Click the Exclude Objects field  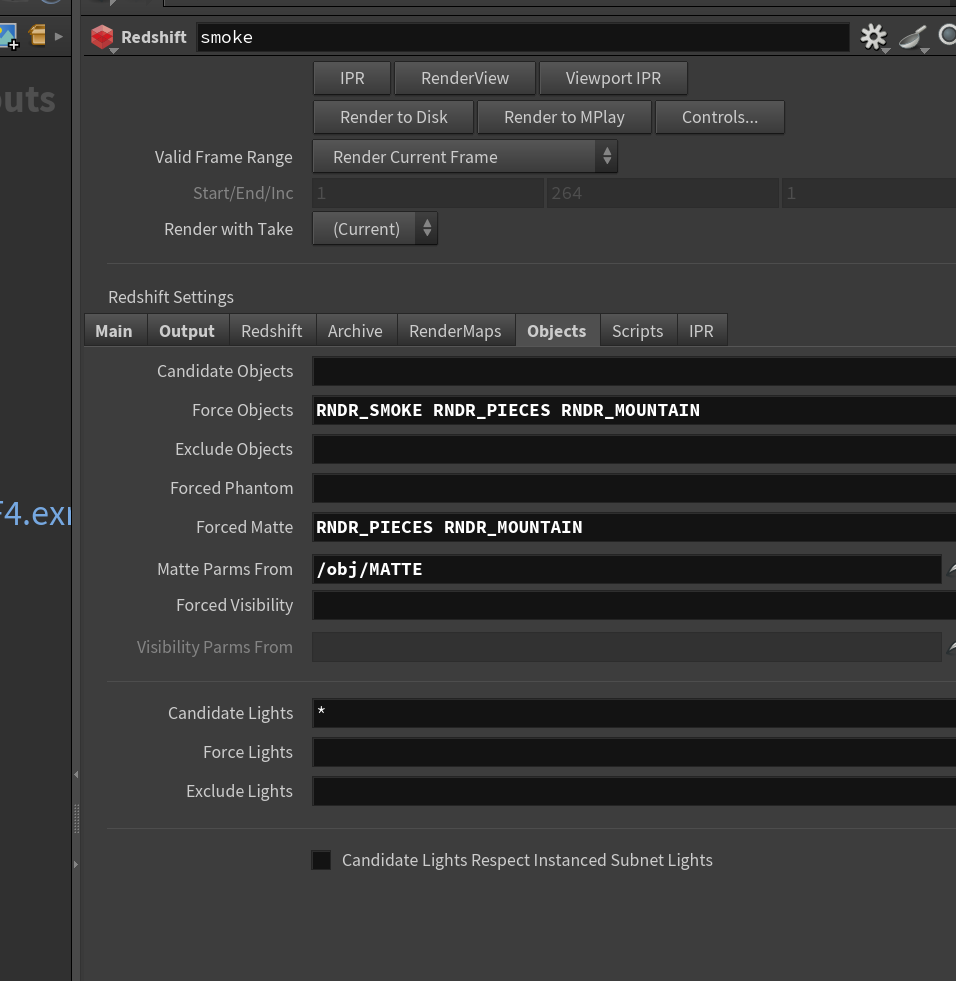(634, 449)
